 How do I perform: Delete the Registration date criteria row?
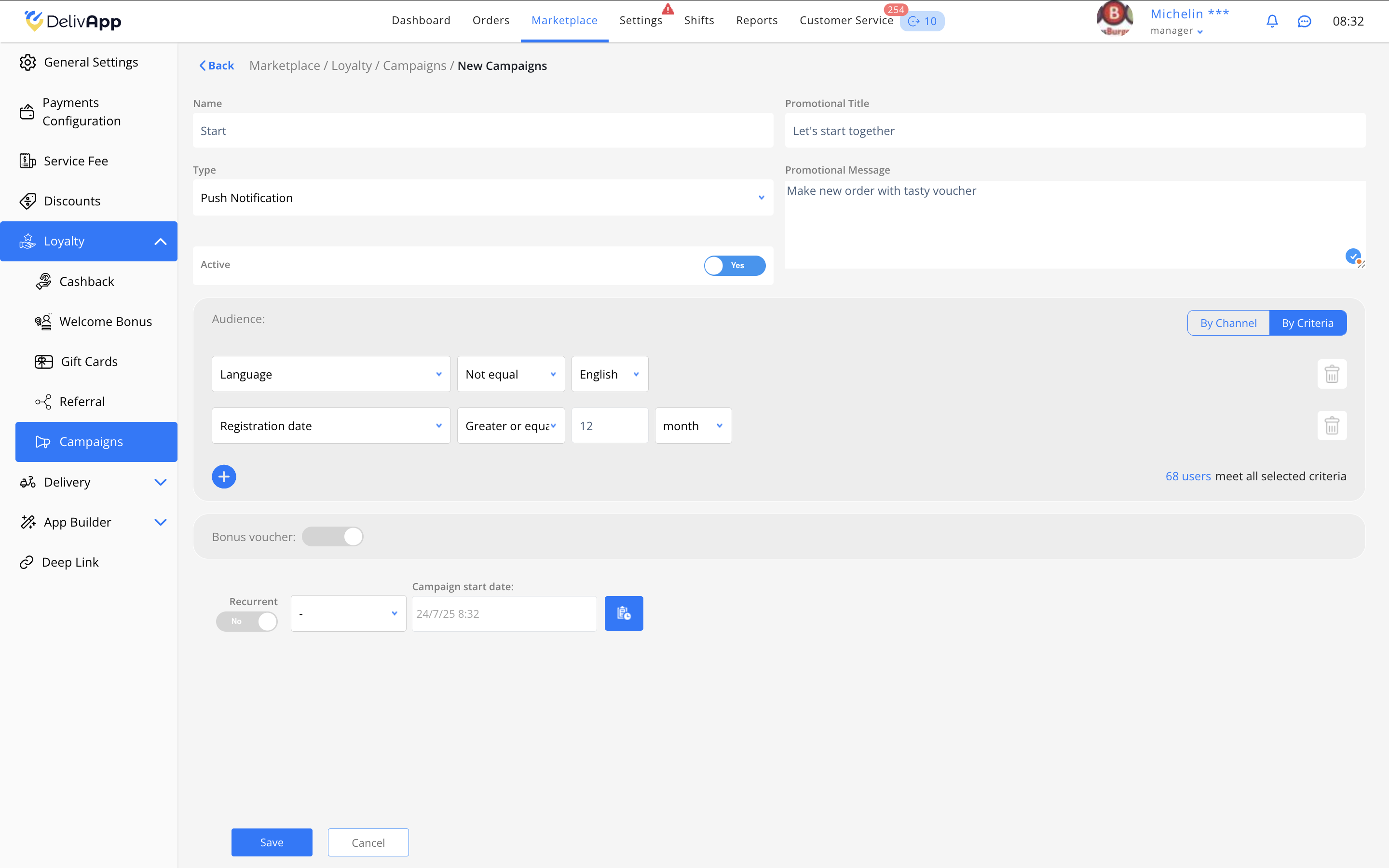[1332, 426]
